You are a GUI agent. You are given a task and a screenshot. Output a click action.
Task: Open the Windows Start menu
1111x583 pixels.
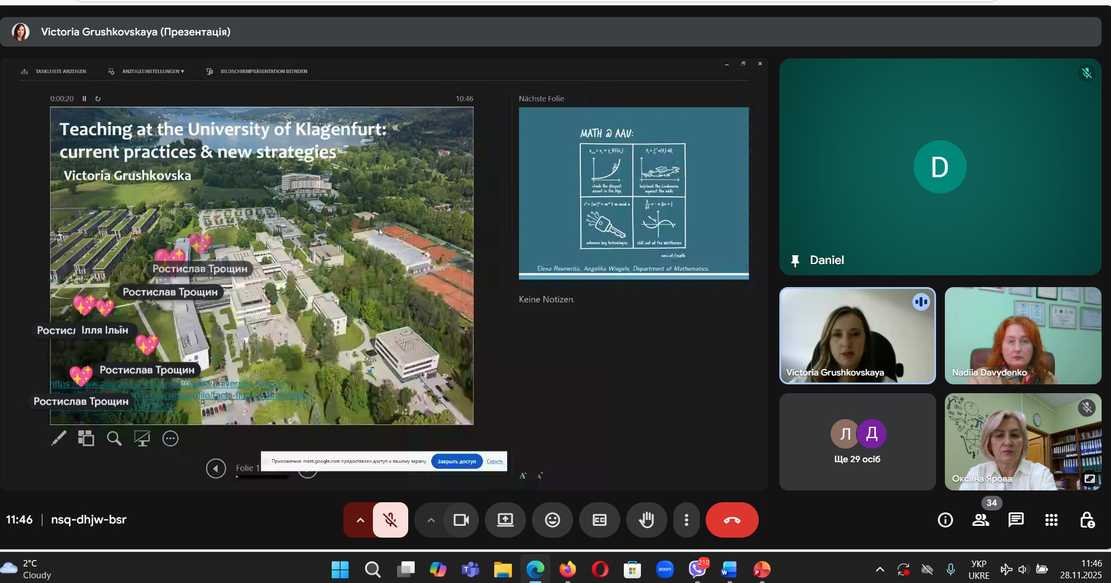[340, 569]
